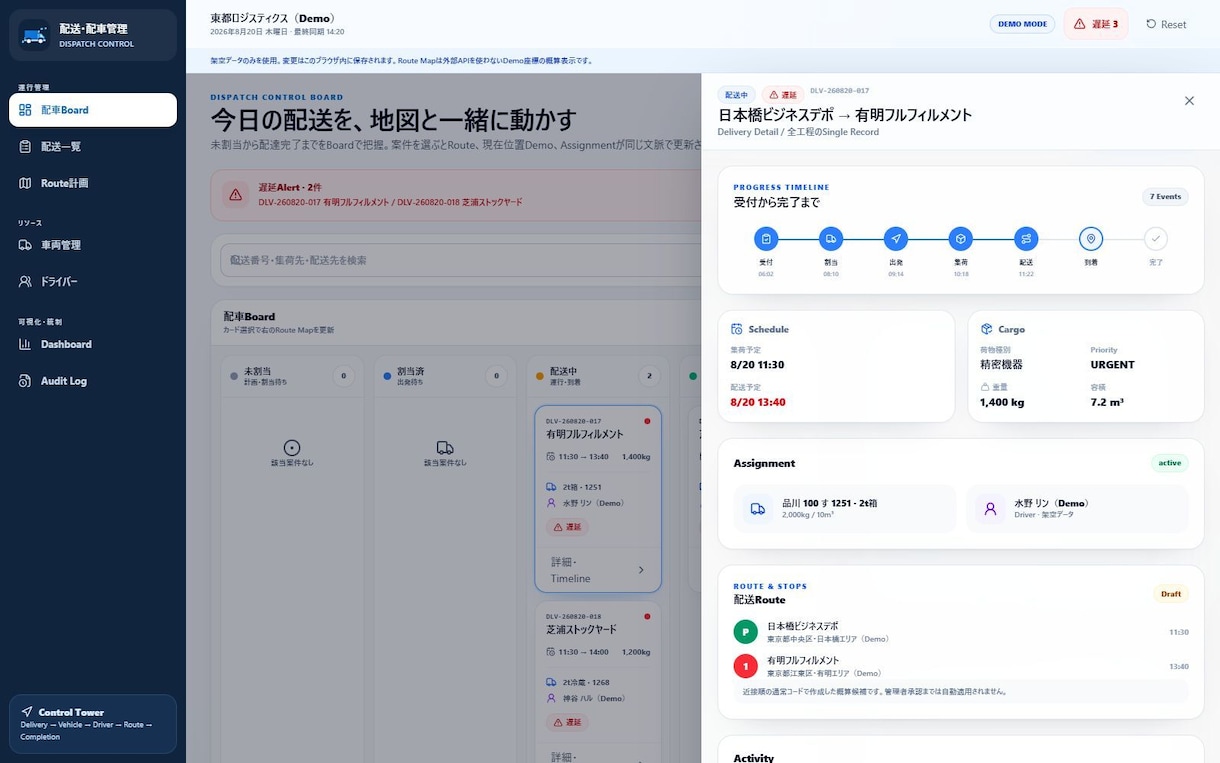Click the 配送番号 search field
The image size is (1220, 763).
(460, 260)
